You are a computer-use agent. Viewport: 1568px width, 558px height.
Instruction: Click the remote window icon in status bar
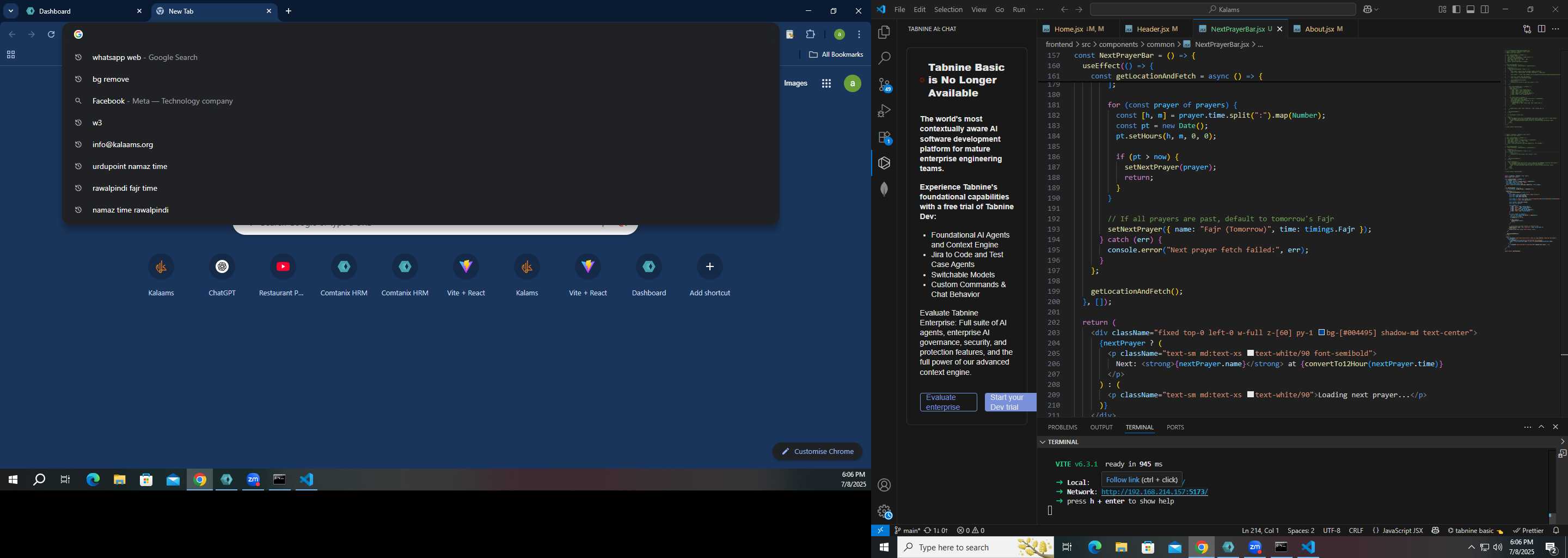pos(880,531)
